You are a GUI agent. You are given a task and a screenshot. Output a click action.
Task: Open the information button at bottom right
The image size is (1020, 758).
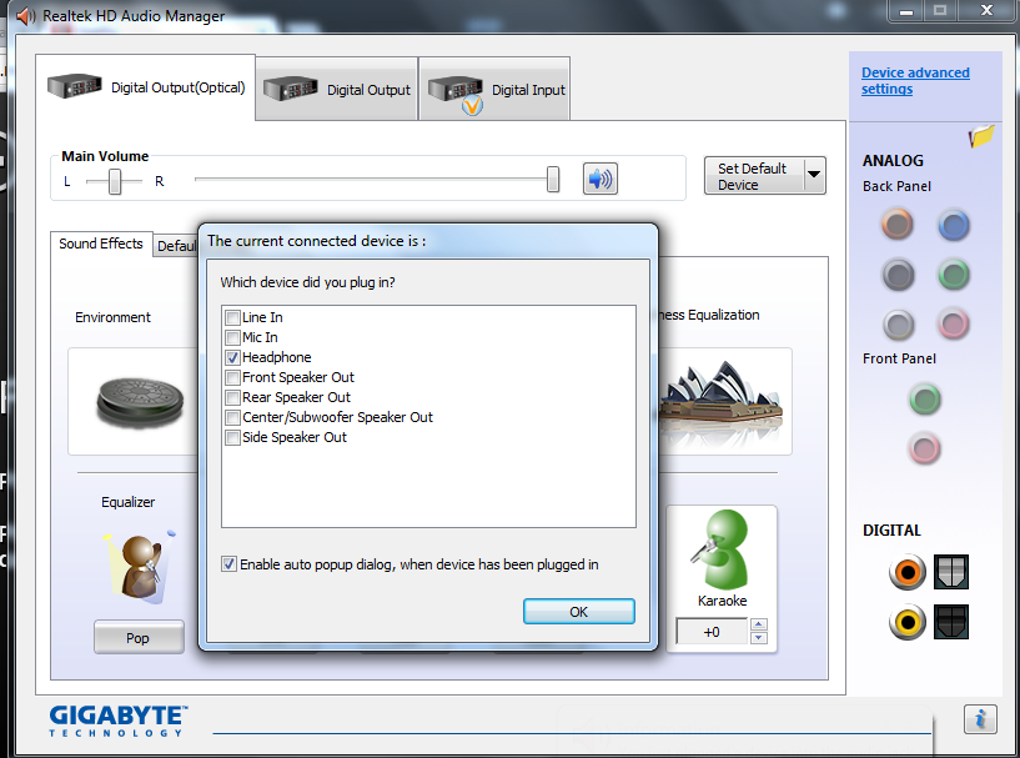click(x=980, y=719)
